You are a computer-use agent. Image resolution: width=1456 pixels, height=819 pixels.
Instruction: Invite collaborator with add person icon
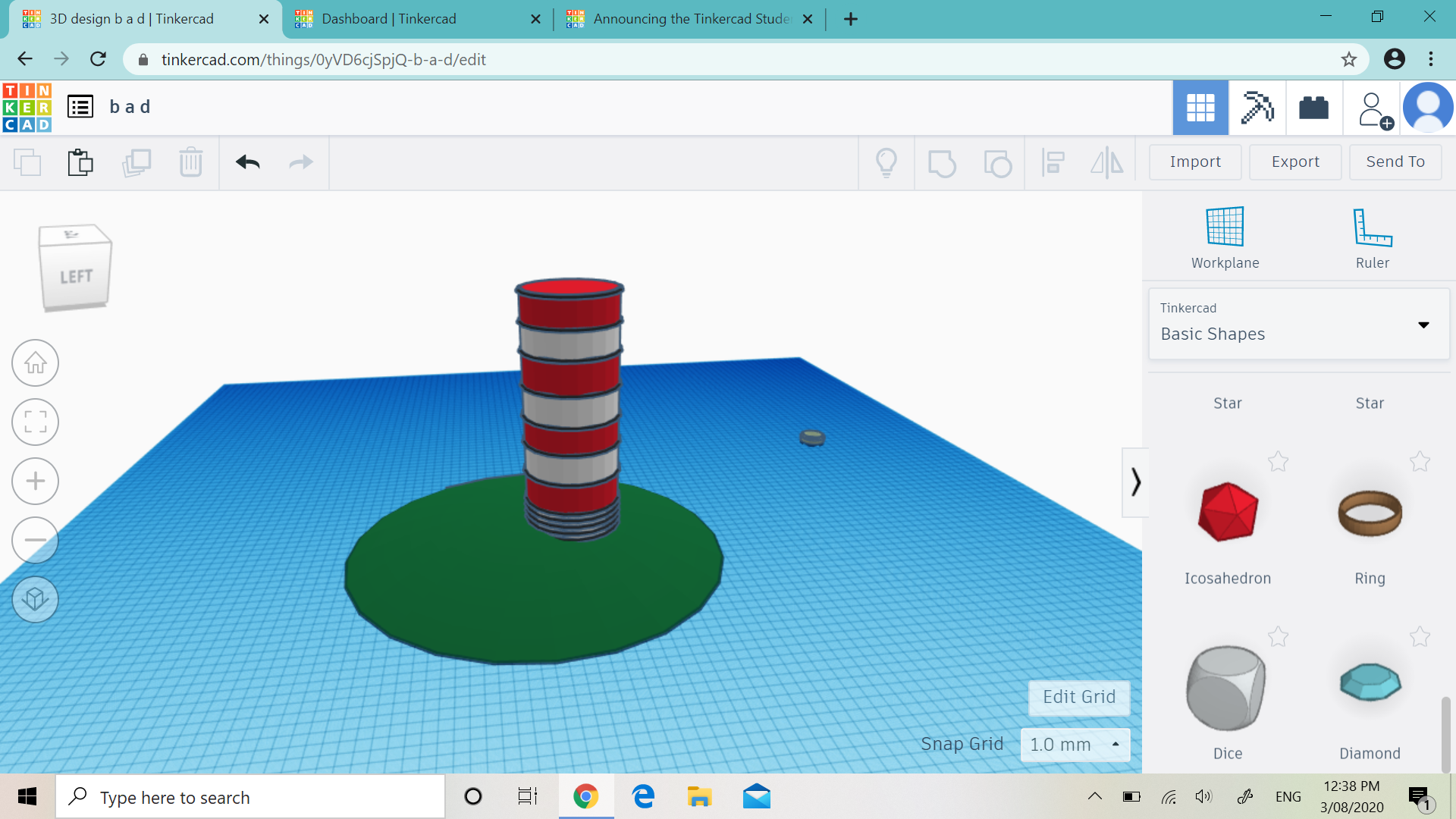point(1374,110)
